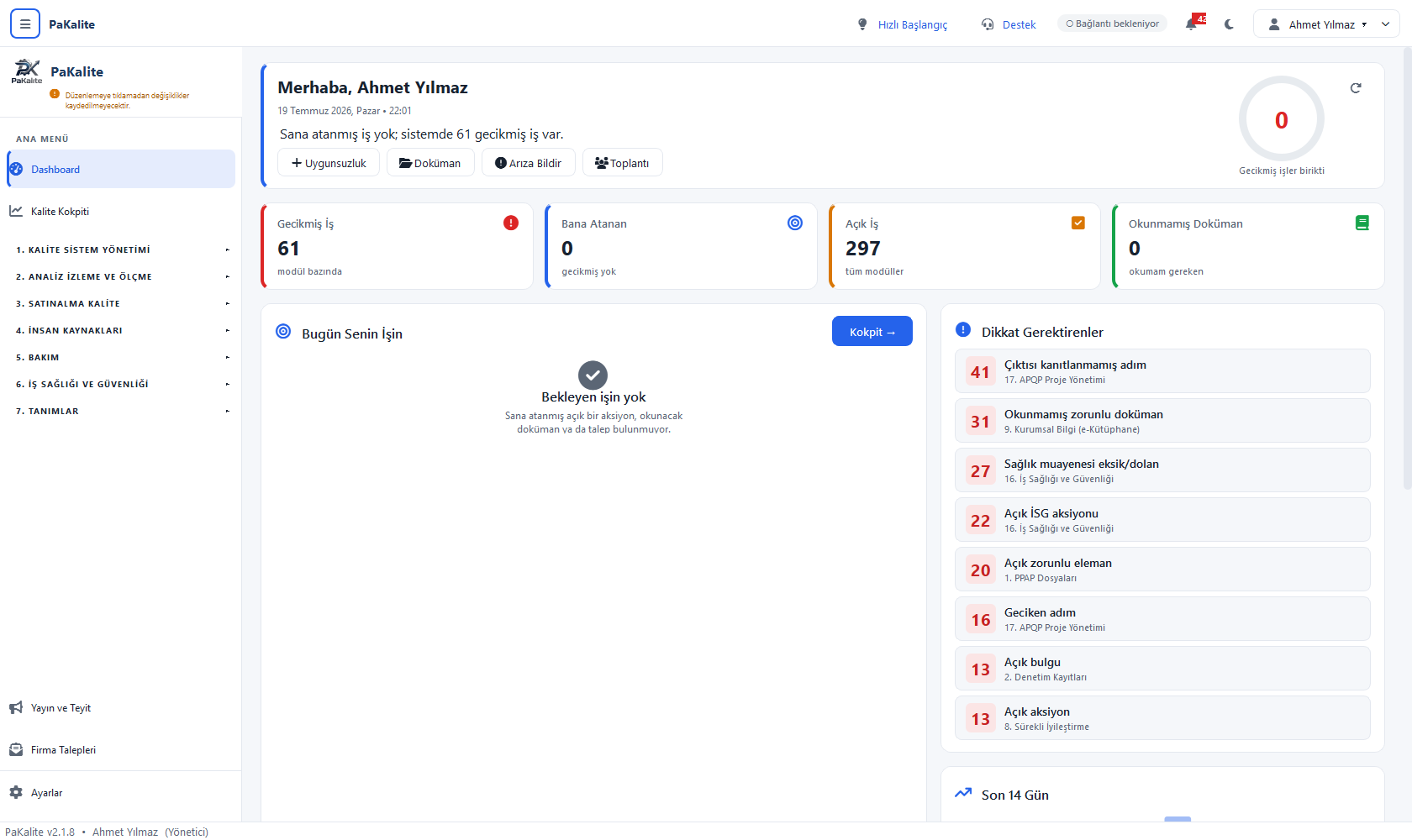Expand 5. Bakım section

(121, 357)
